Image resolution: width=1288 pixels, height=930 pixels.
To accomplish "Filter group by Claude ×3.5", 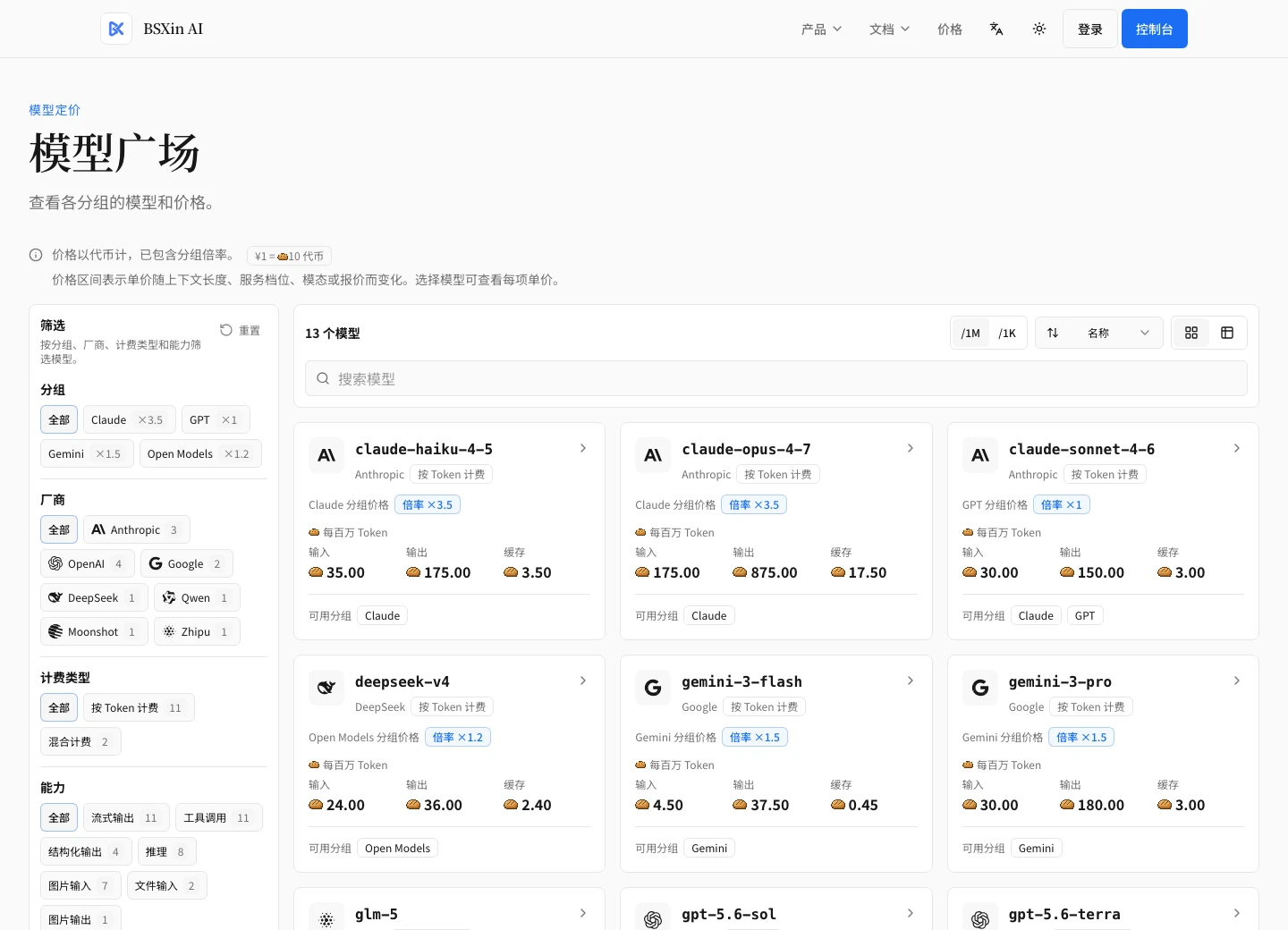I will [130, 419].
